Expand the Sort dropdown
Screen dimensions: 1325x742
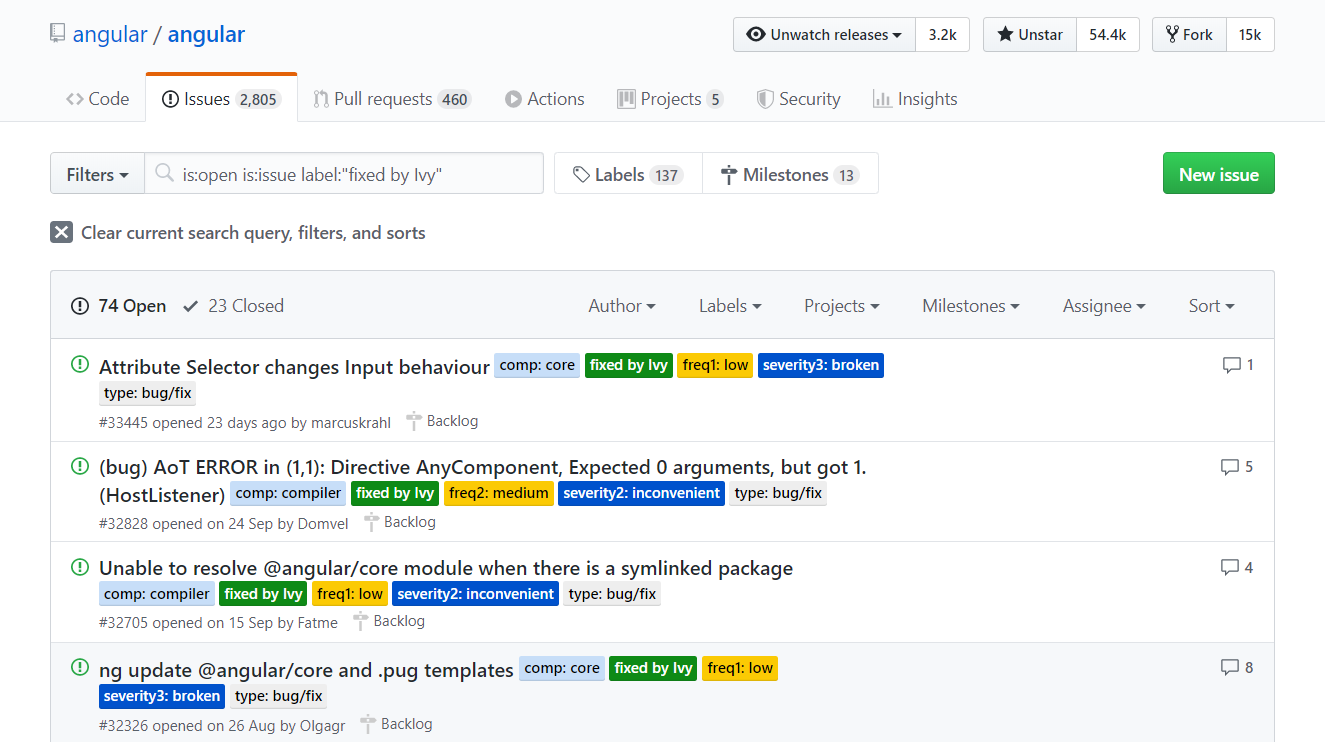pyautogui.click(x=1211, y=306)
